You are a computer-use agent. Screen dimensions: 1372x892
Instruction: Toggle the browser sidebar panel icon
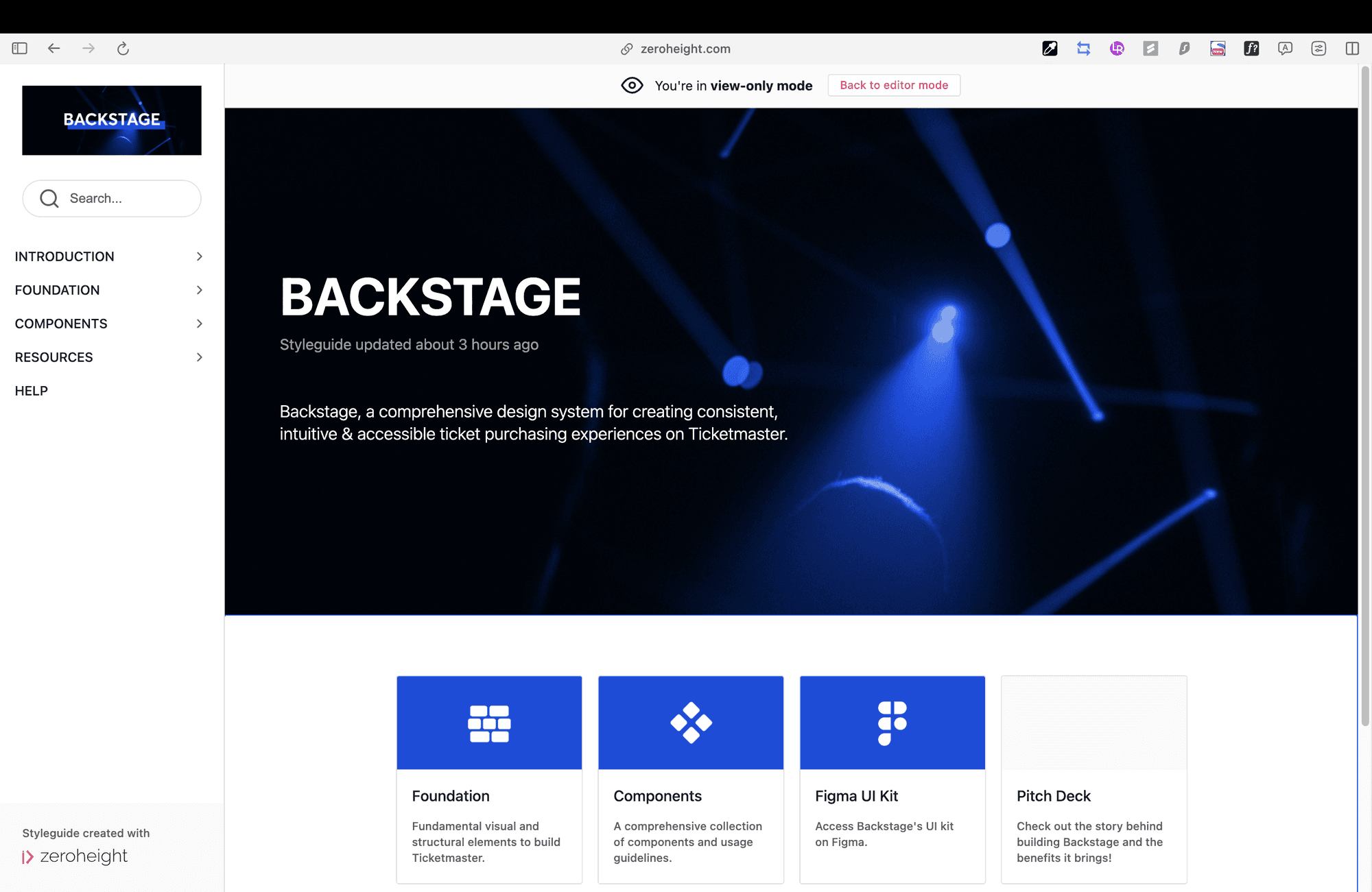tap(19, 49)
